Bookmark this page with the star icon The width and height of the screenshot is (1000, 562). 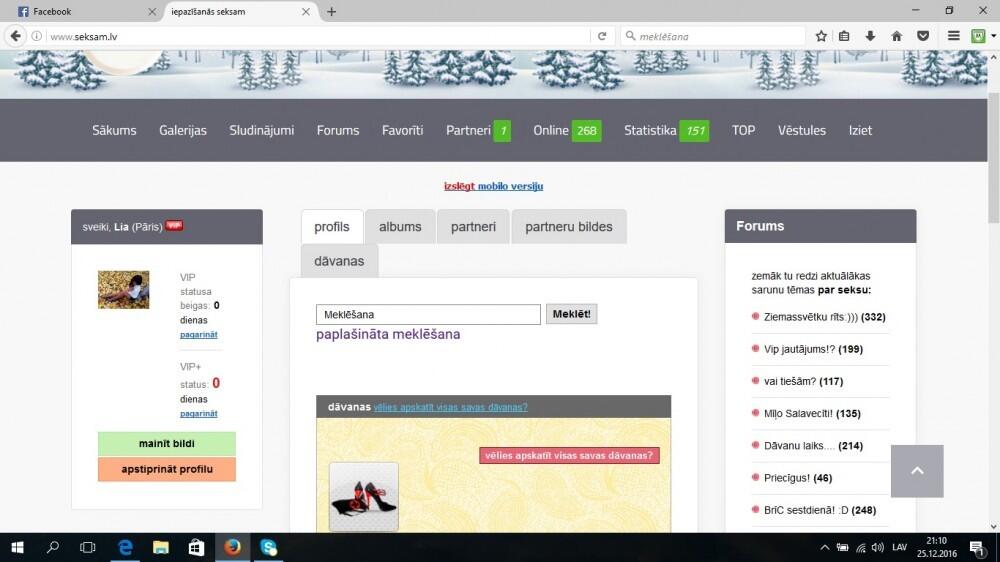(821, 36)
